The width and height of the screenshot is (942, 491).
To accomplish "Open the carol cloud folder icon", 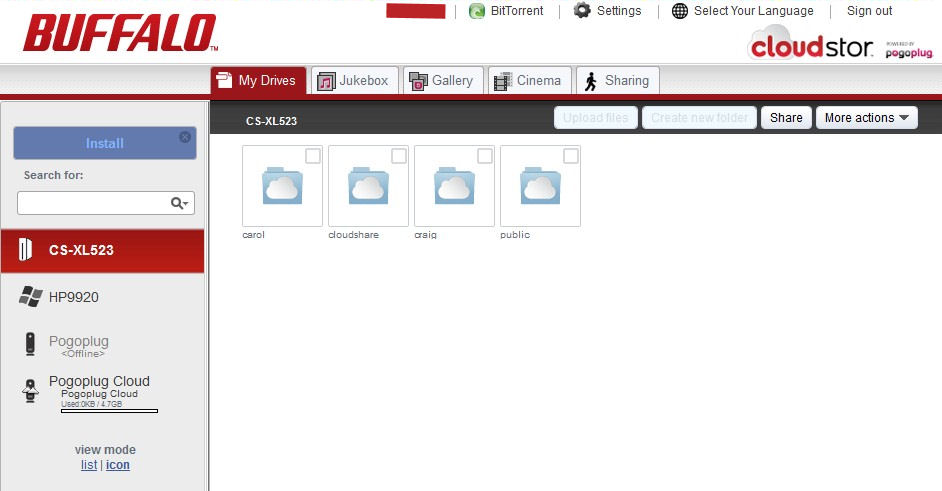I will coord(282,186).
